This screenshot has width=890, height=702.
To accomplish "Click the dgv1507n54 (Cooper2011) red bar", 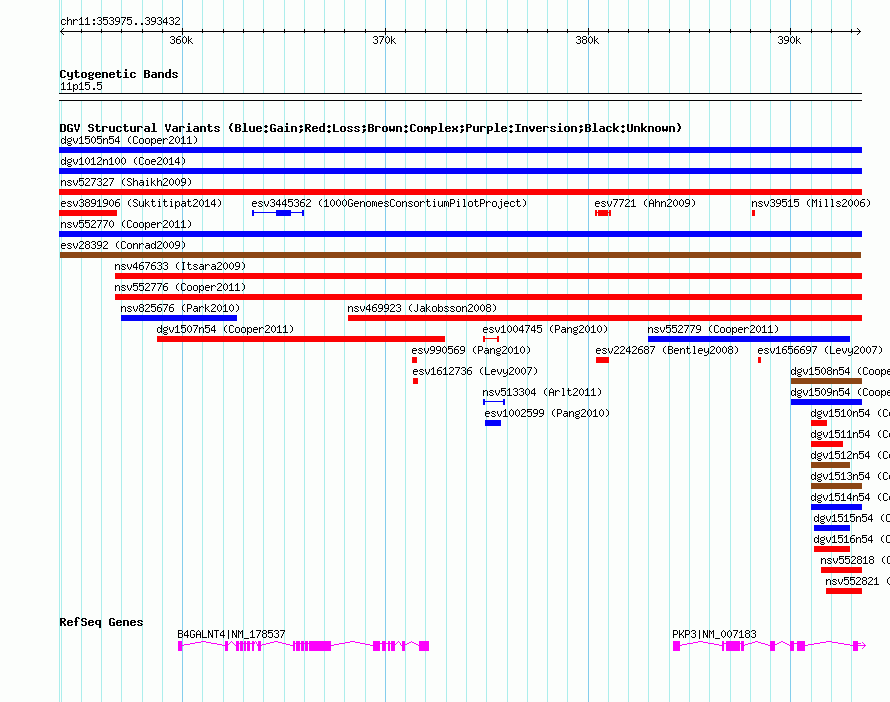I will [x=301, y=339].
